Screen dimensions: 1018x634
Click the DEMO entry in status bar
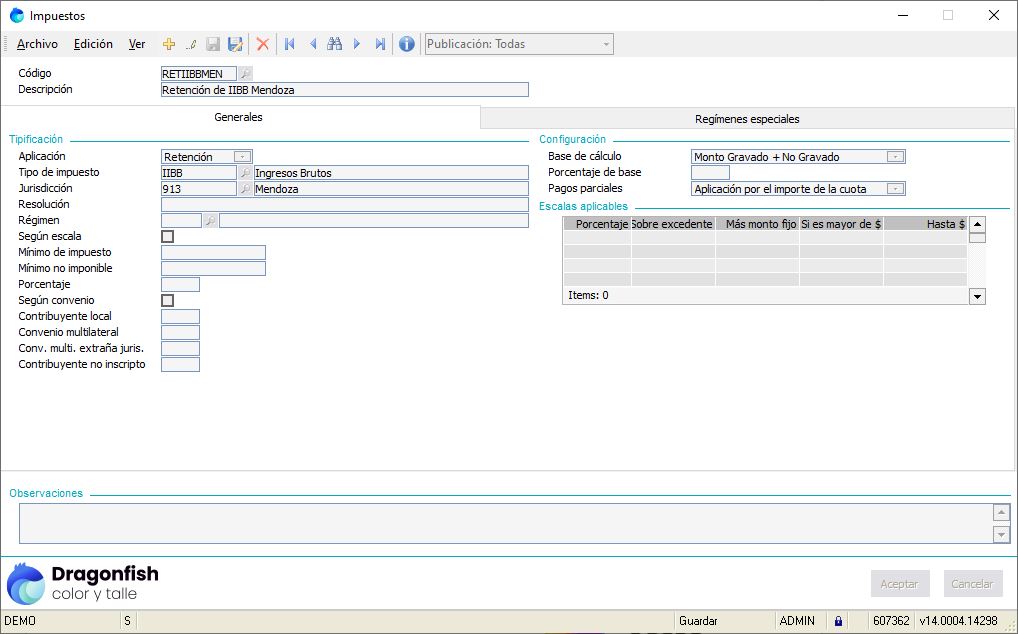(x=20, y=621)
